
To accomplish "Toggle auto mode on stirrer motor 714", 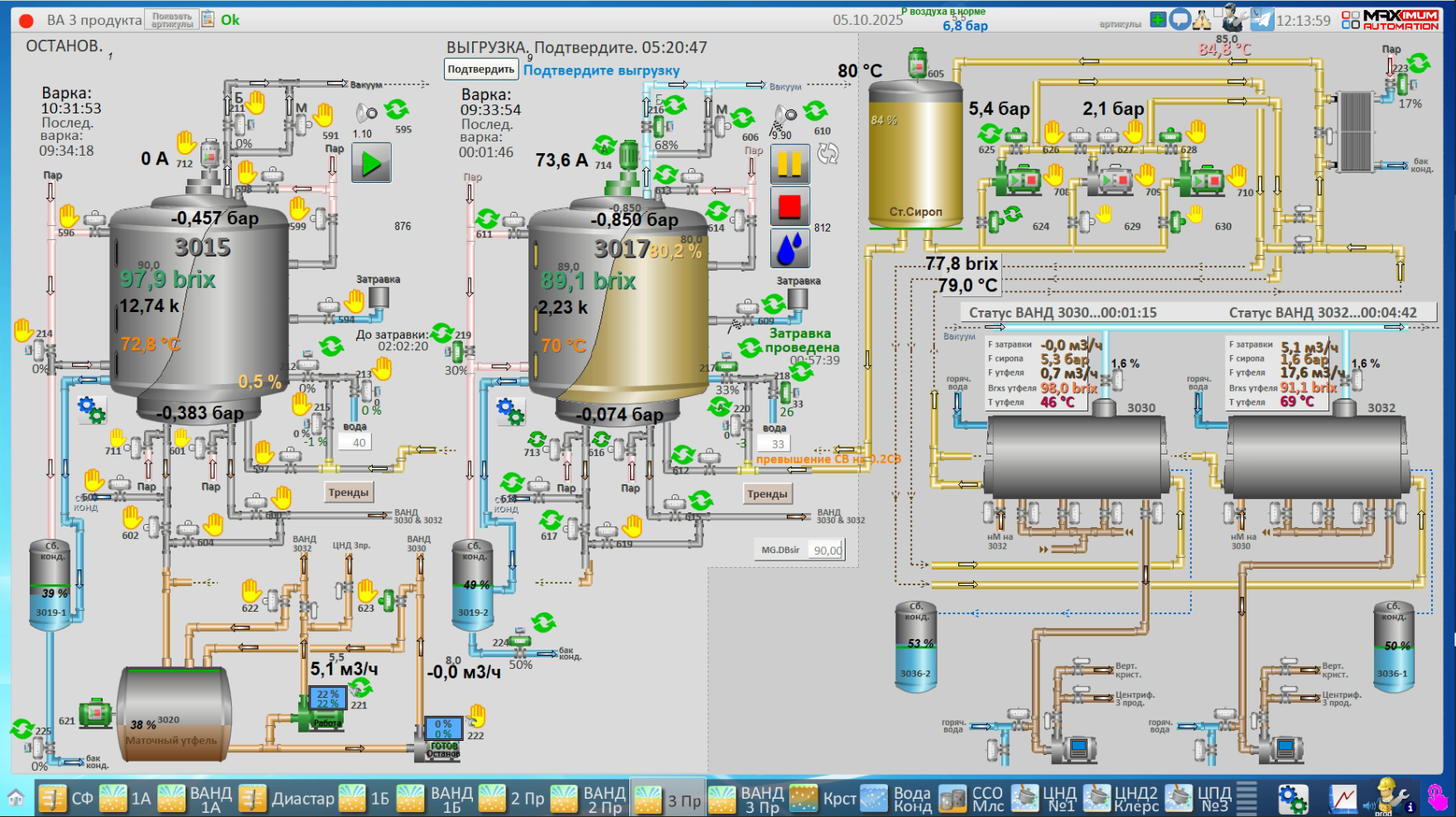I will [604, 146].
